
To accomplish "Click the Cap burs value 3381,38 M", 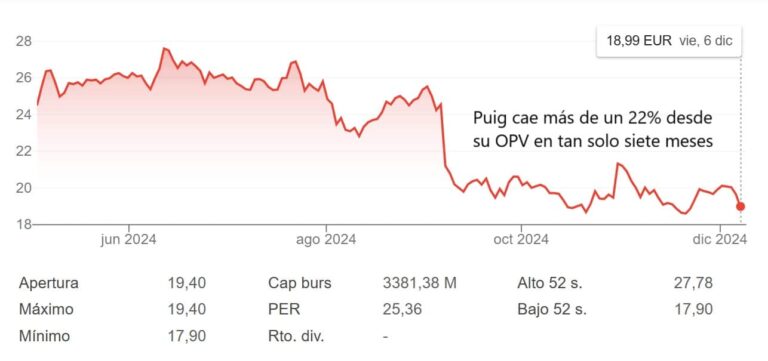I will [419, 283].
